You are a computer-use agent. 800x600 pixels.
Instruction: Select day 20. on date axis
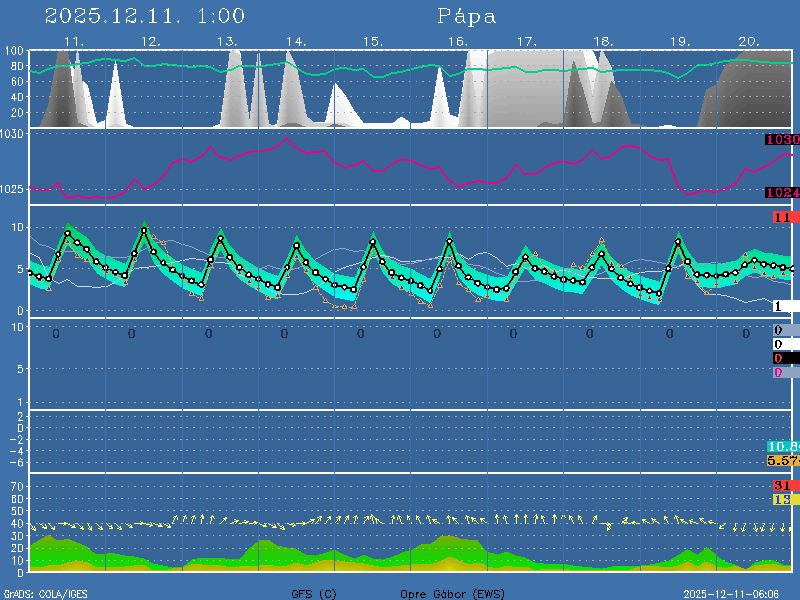(749, 41)
